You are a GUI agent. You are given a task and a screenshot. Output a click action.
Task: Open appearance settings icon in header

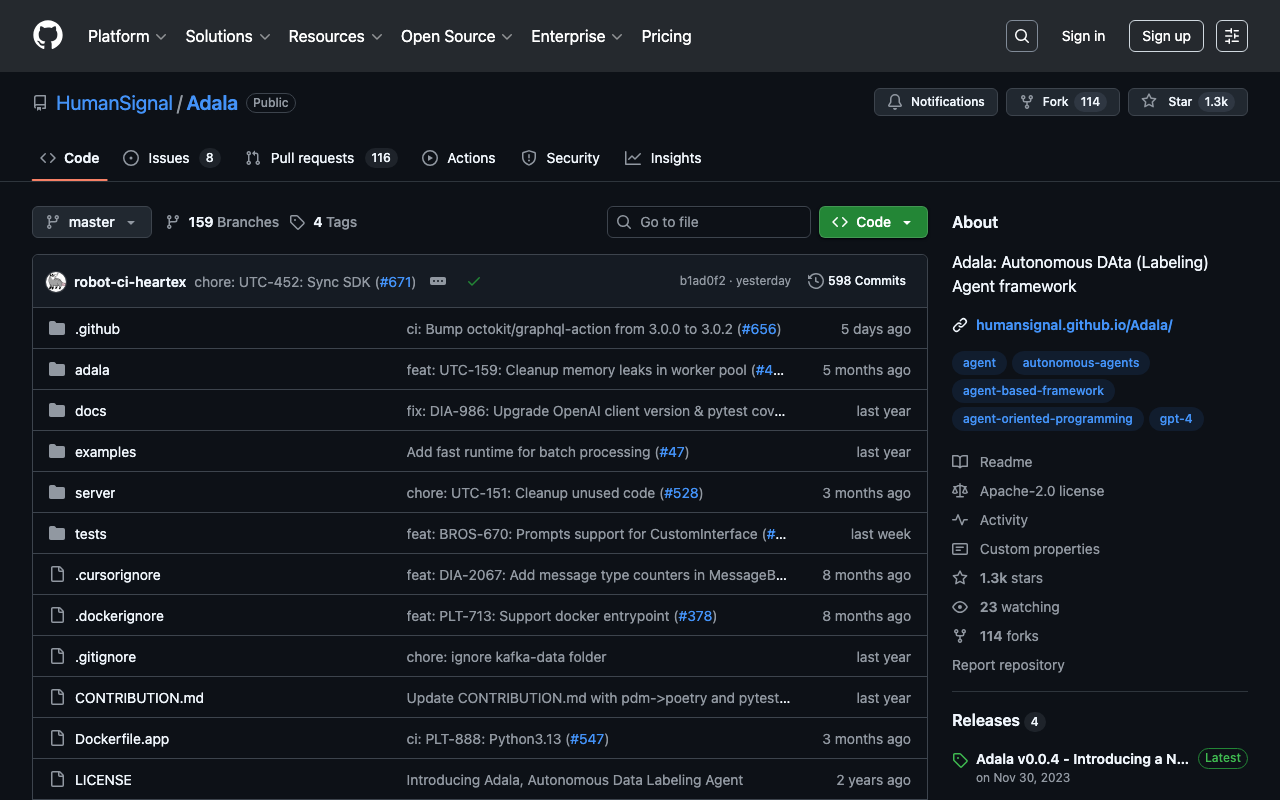pyautogui.click(x=1231, y=36)
